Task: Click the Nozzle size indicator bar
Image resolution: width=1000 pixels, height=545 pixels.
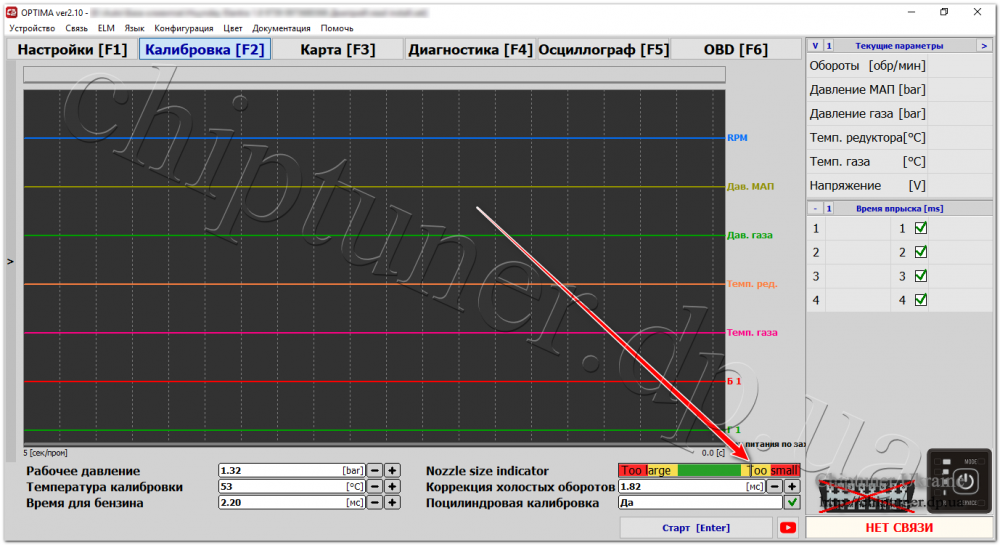Action: pos(709,470)
